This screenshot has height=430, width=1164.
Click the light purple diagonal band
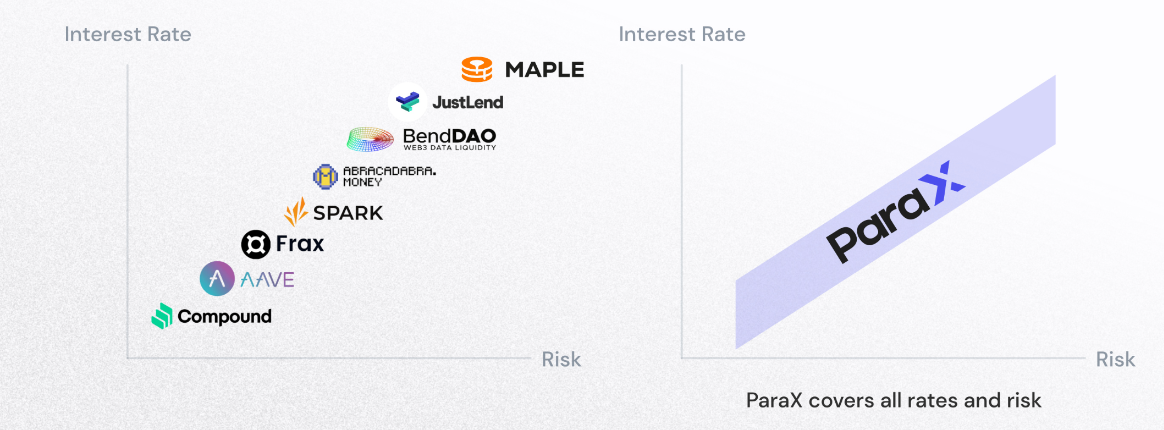(895, 212)
